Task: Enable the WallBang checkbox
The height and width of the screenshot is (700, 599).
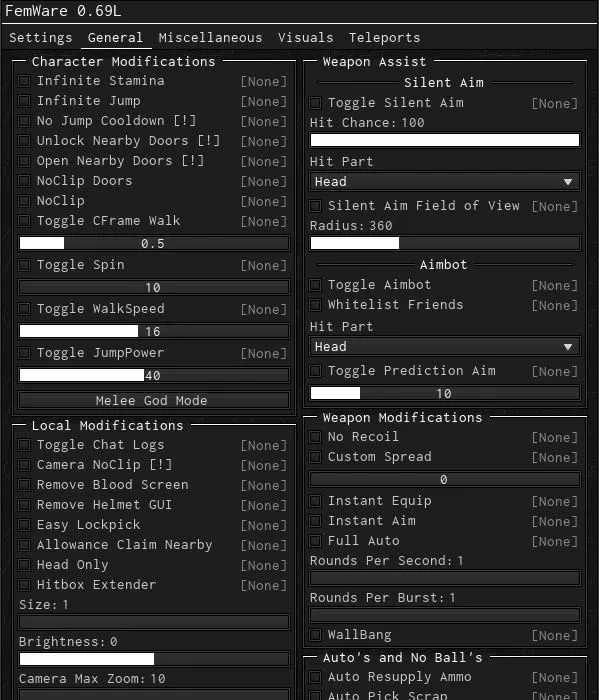Action: point(315,635)
